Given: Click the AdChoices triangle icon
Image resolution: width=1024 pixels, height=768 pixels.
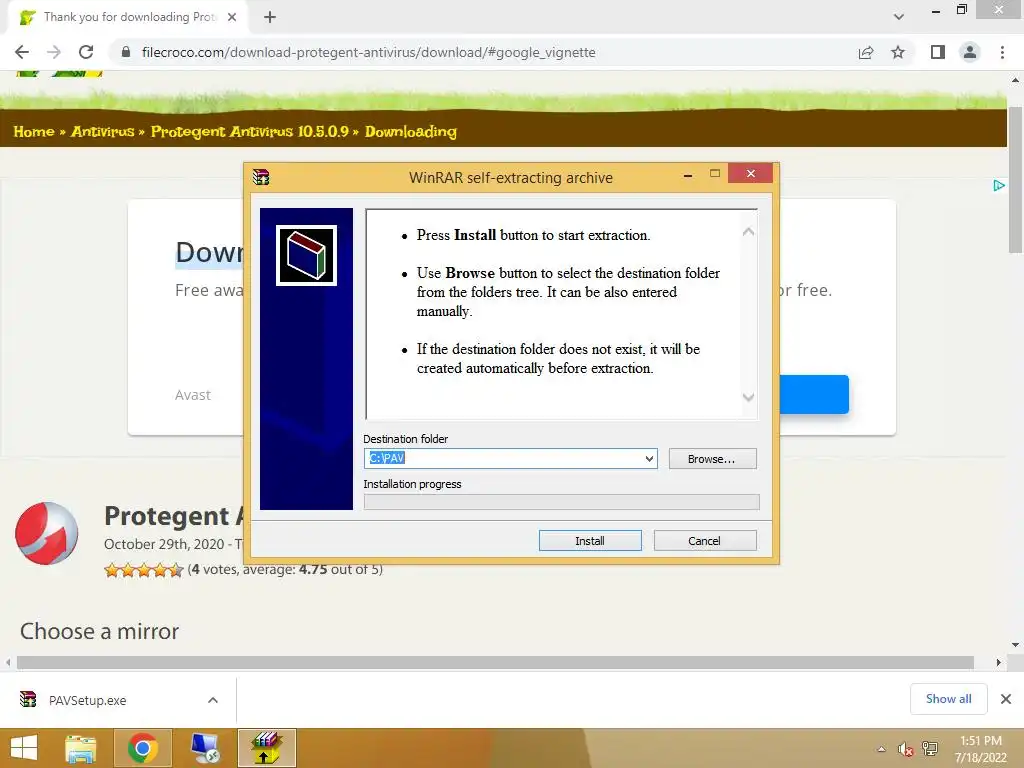Looking at the screenshot, I should [x=999, y=185].
